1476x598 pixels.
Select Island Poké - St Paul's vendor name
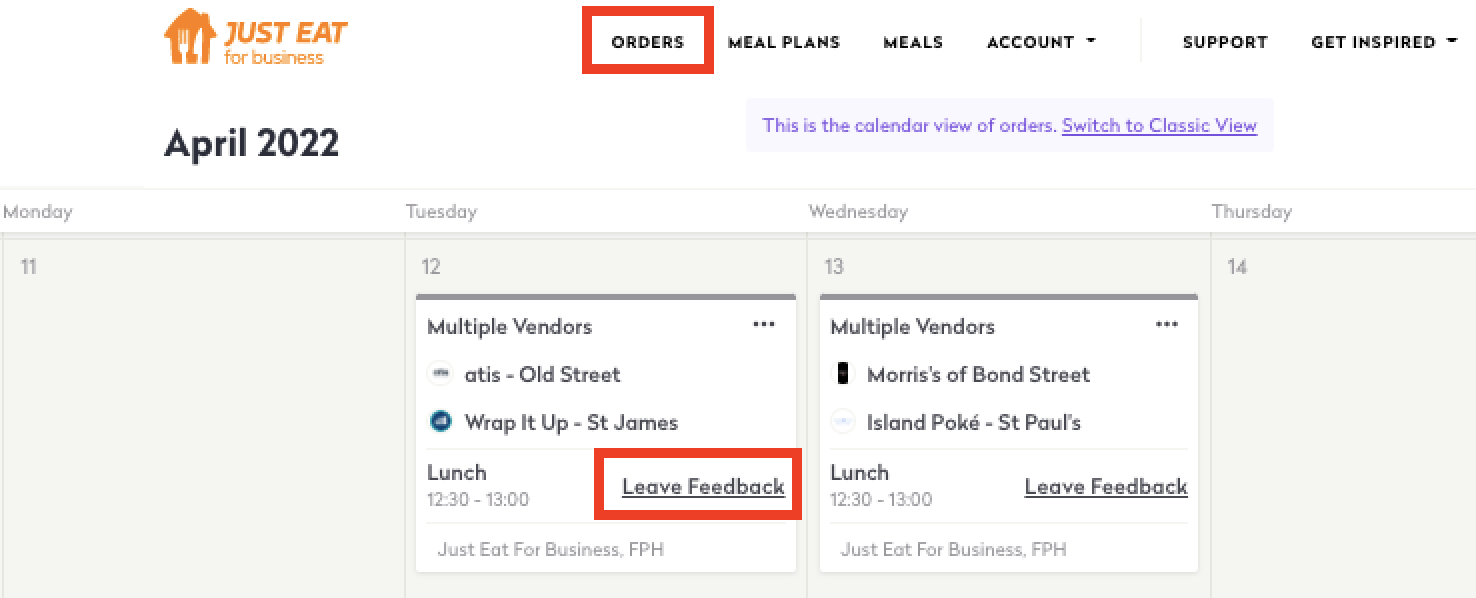(x=974, y=423)
